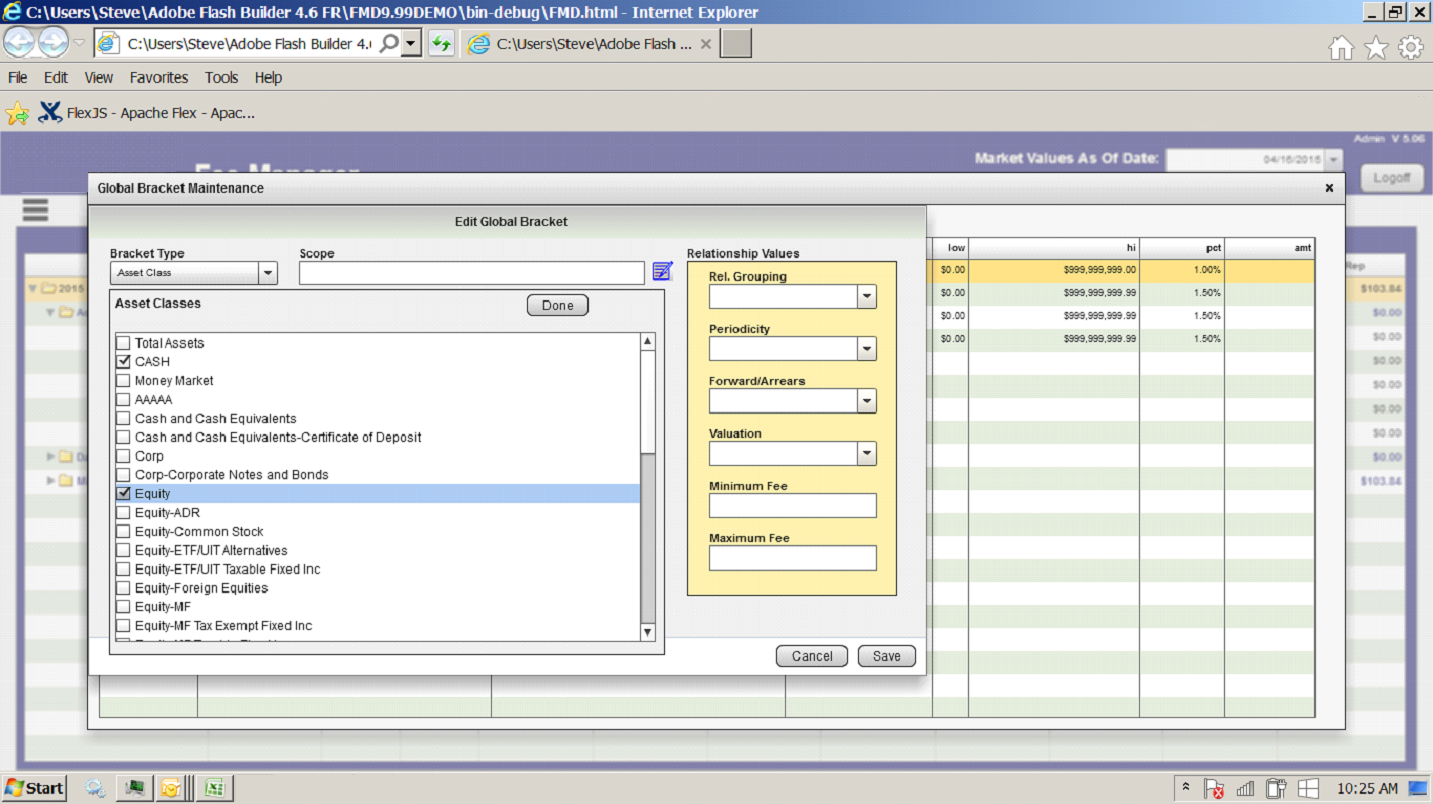Expand the Rel. Grouping dropdown
Screen dimensions: 1433x804
[866, 297]
